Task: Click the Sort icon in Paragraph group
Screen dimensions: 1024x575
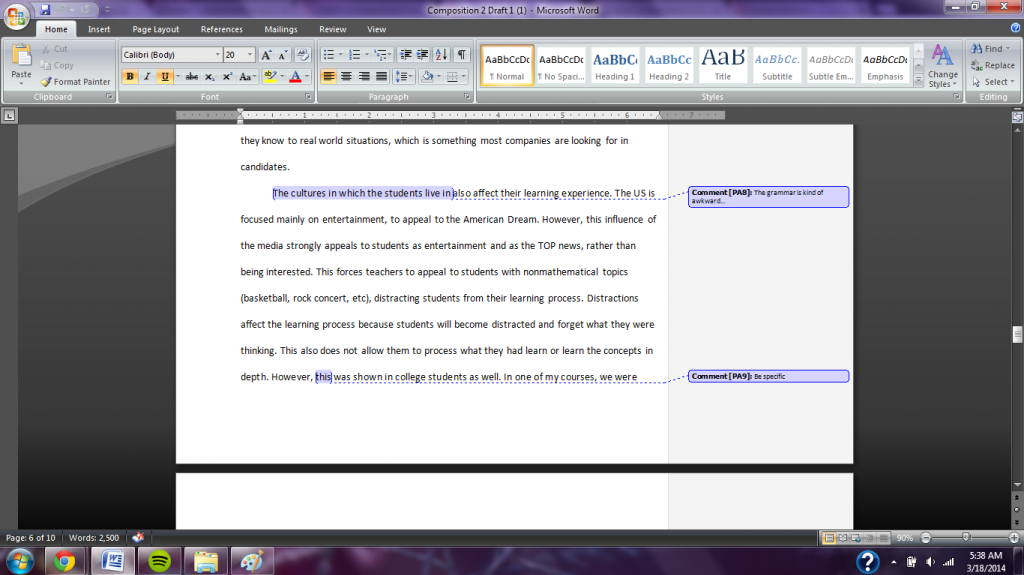Action: point(443,55)
